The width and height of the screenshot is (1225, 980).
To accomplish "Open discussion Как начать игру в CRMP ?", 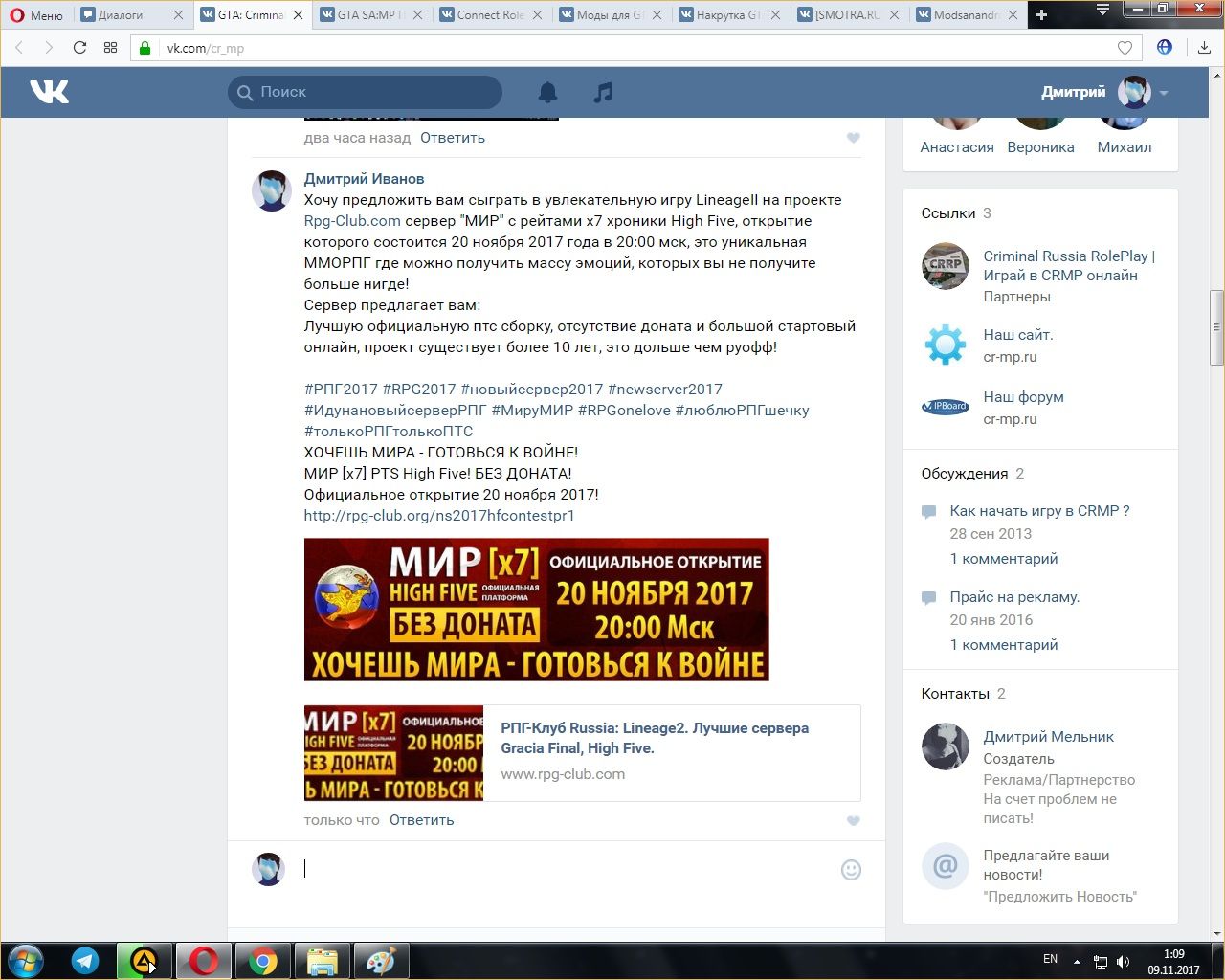I will pos(1039,511).
